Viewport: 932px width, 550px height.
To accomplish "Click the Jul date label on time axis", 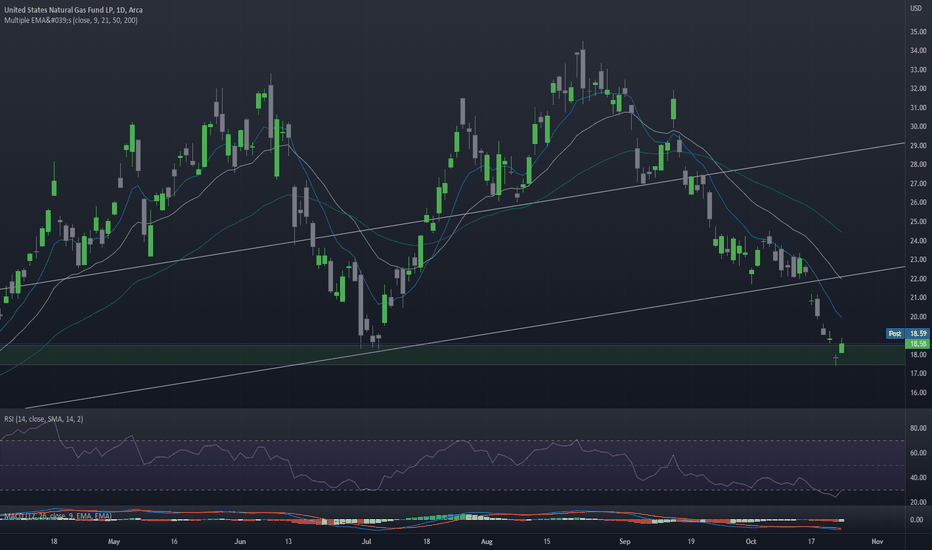I will (367, 542).
